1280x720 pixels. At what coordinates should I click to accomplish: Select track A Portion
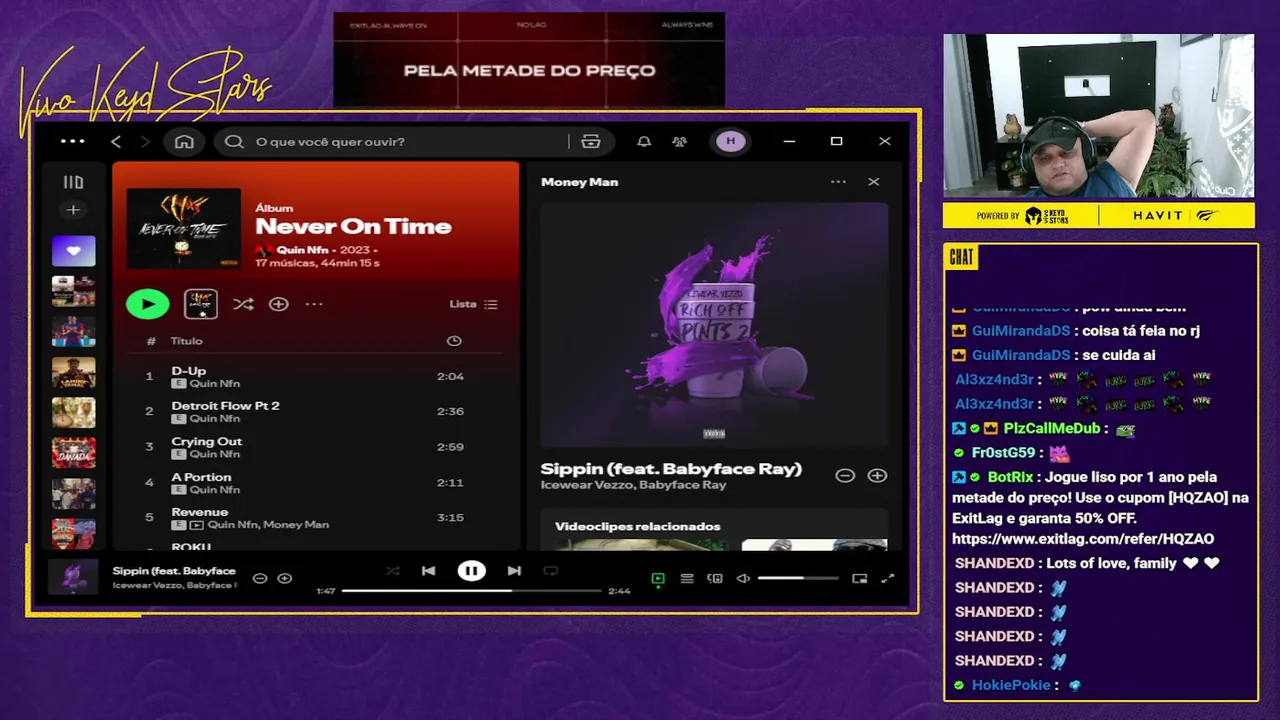317,483
